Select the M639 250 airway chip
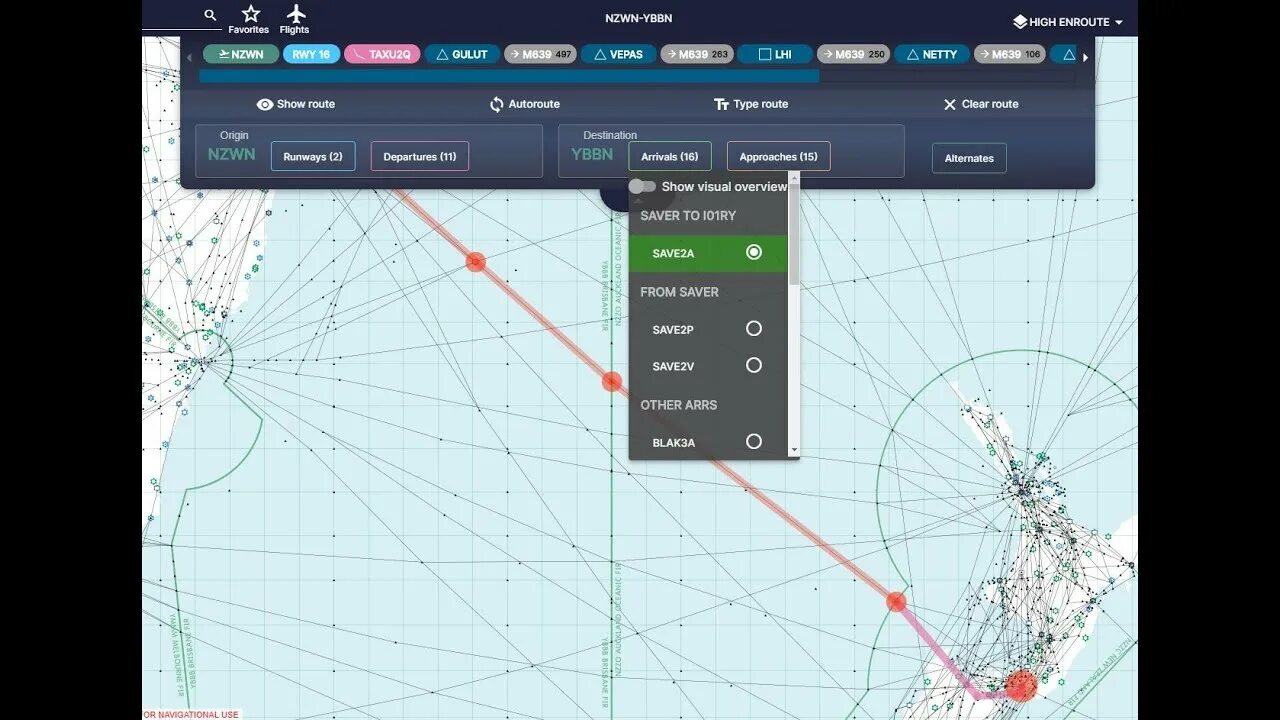The height and width of the screenshot is (720, 1280). coord(853,54)
